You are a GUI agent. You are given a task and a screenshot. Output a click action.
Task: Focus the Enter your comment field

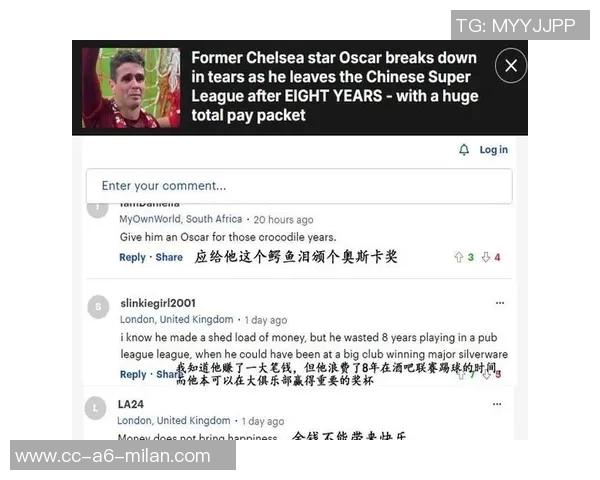pos(299,186)
